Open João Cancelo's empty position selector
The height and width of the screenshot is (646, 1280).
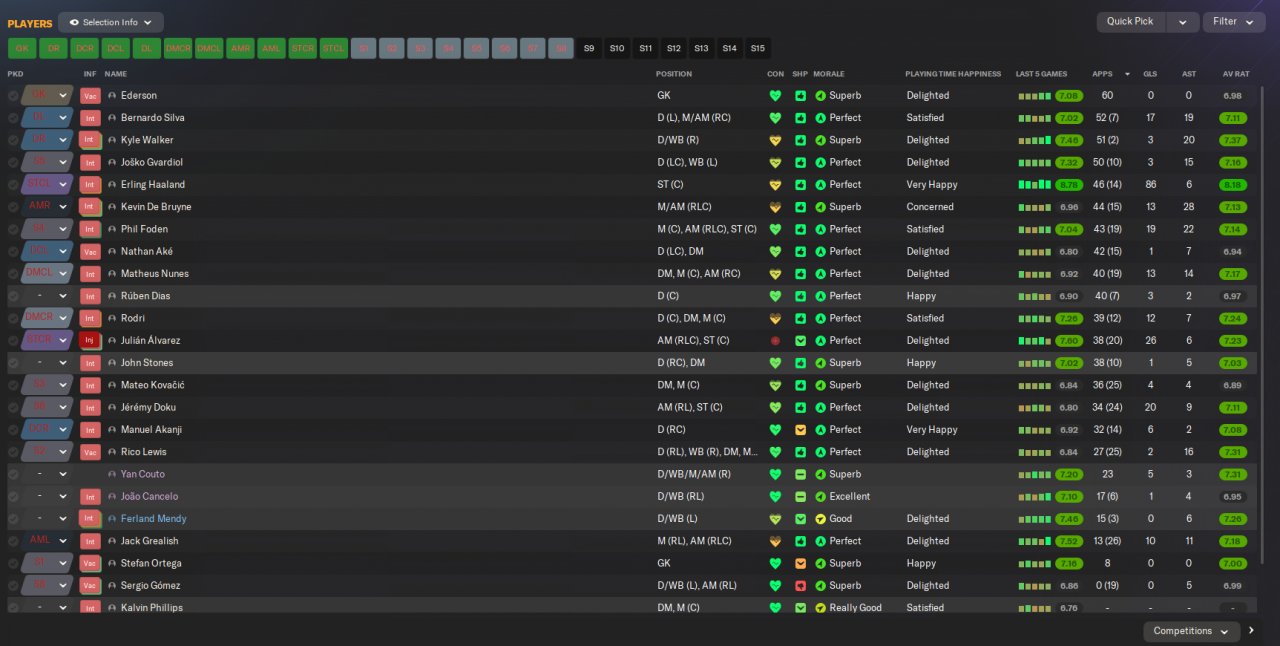[47, 497]
